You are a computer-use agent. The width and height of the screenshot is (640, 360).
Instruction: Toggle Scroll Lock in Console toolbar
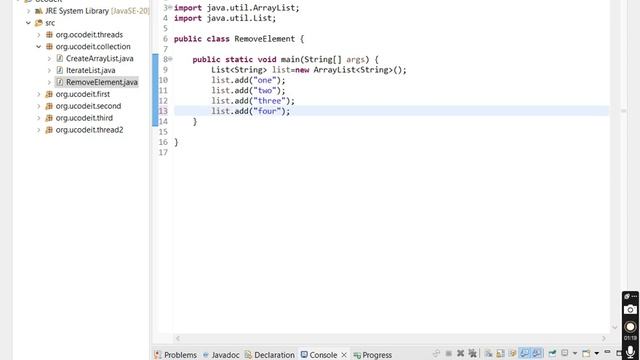coord(500,354)
